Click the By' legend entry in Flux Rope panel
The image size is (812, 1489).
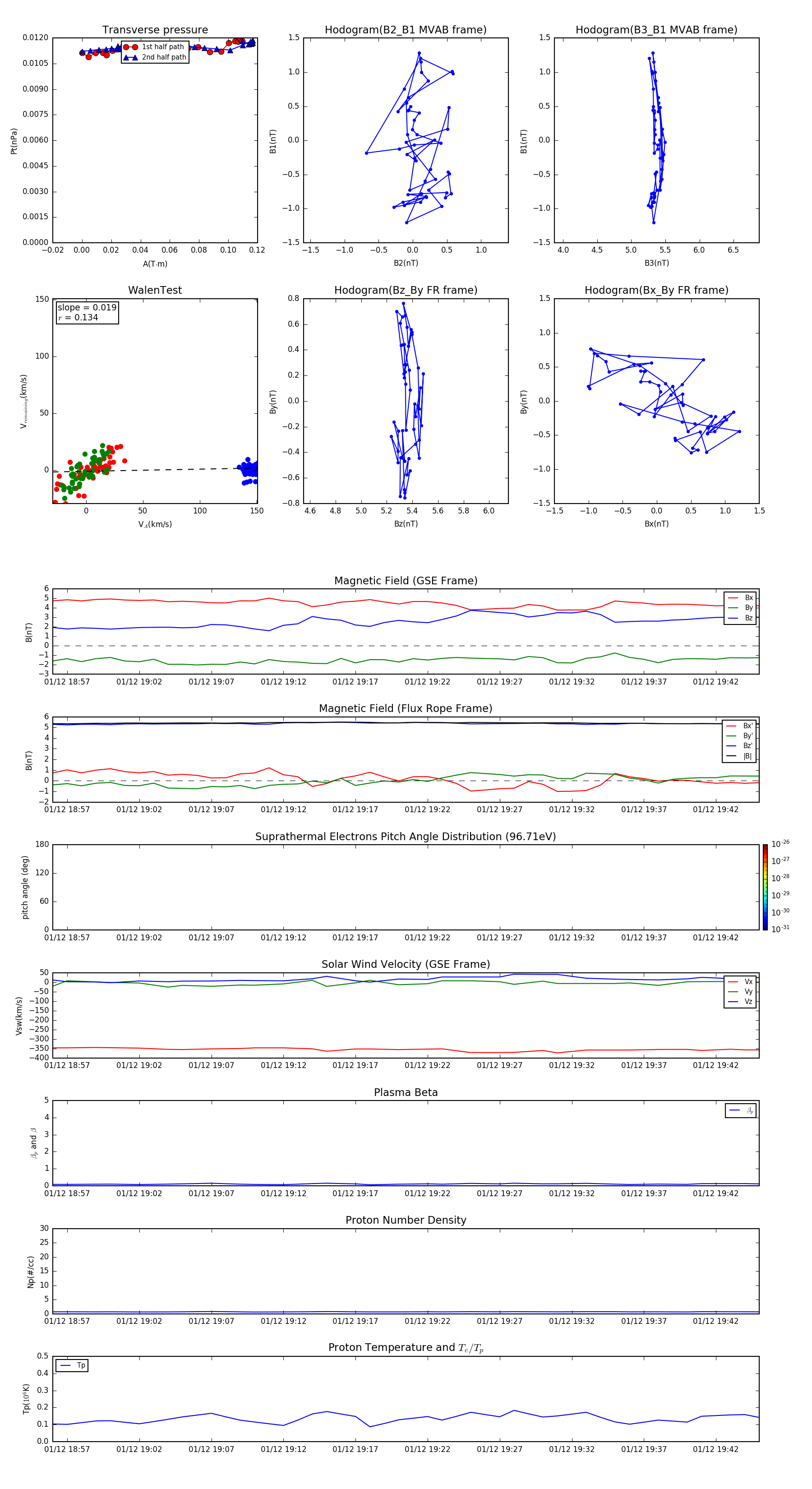point(740,736)
